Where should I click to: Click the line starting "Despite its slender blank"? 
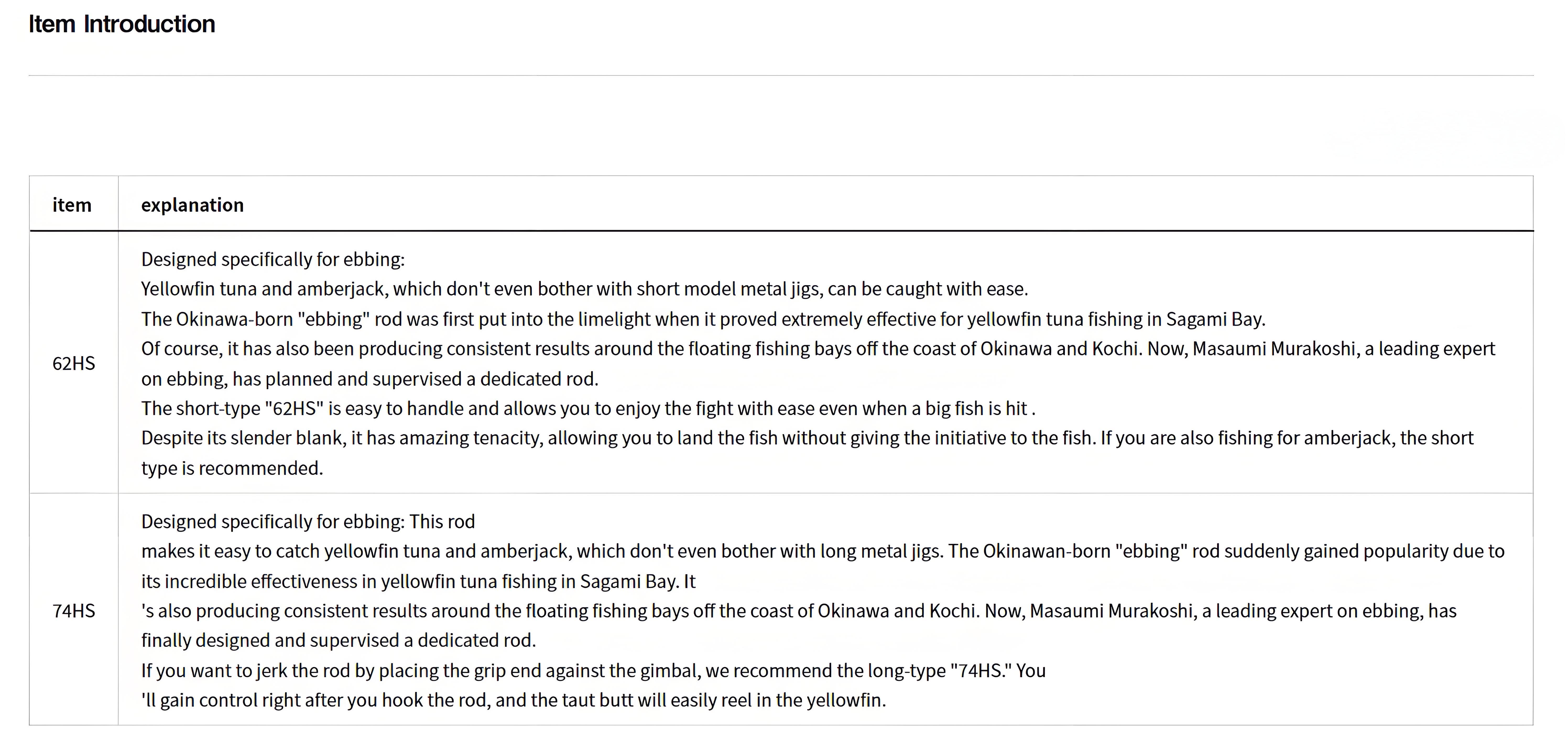(807, 438)
